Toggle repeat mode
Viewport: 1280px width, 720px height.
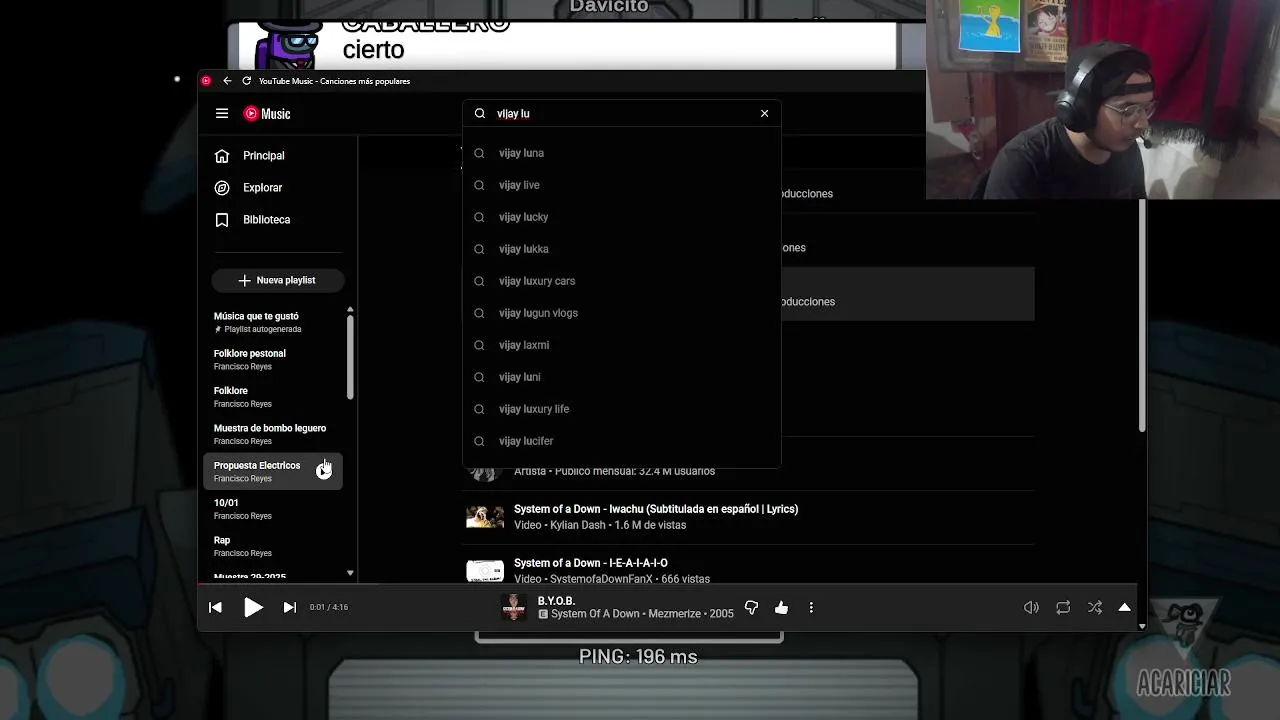coord(1063,607)
